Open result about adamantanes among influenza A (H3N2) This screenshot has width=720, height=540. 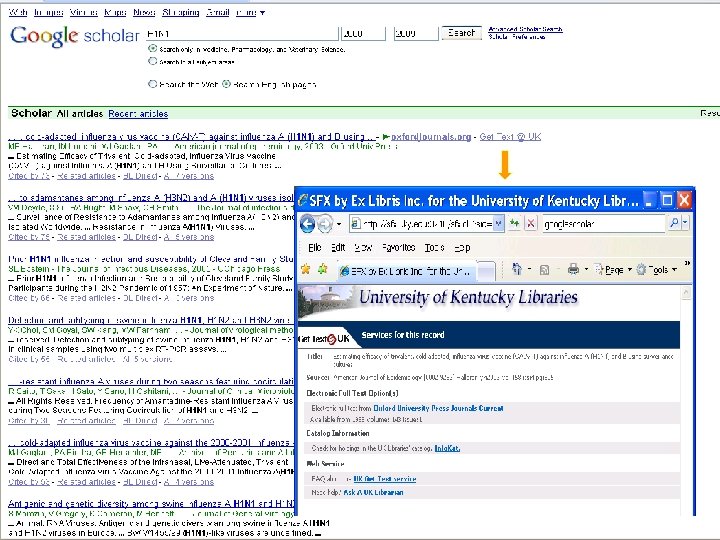[x=151, y=197]
